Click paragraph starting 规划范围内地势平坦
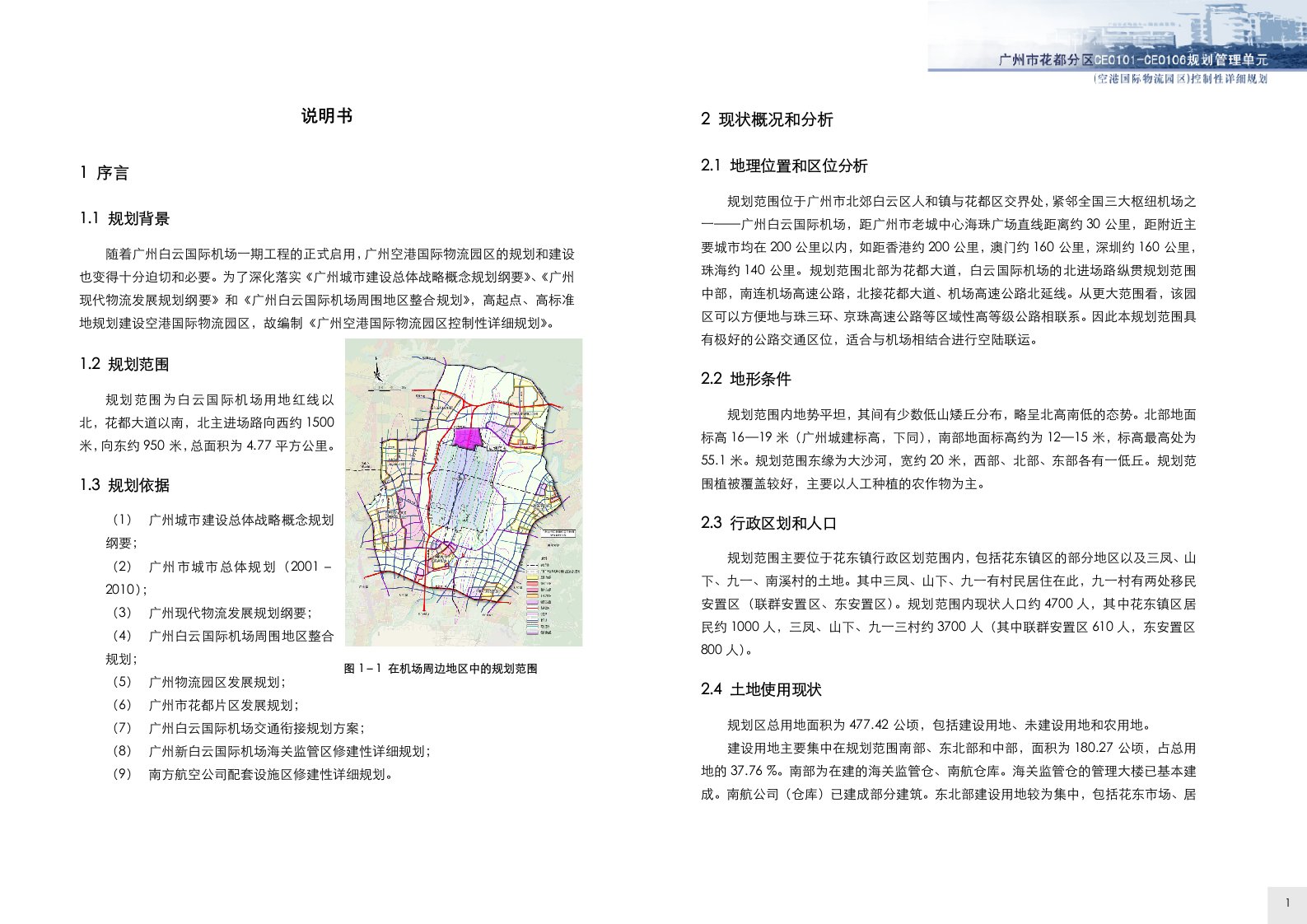 pos(948,449)
